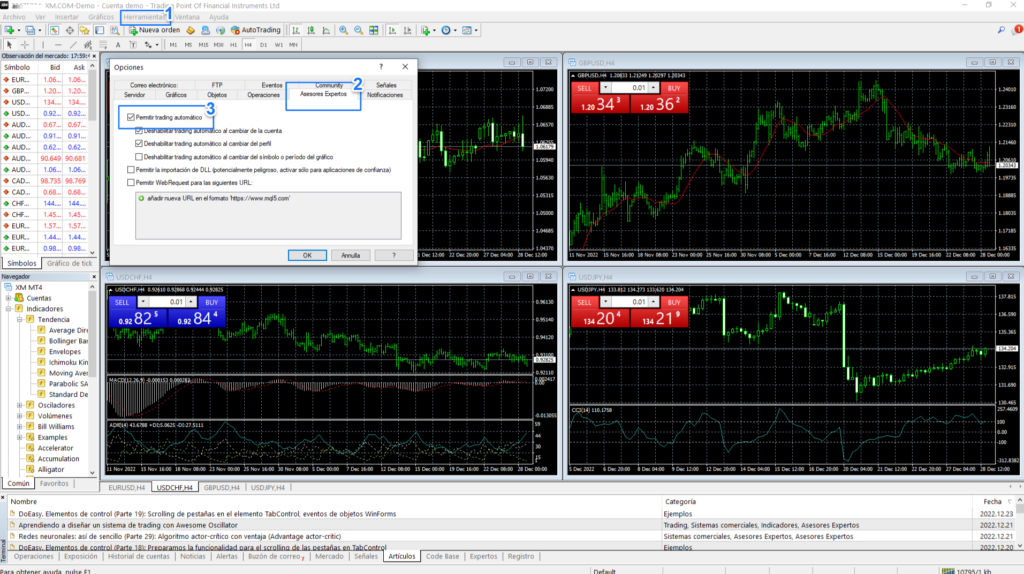This screenshot has height=574, width=1024.
Task: Toggle 'Permitir trading automático' checkbox
Action: 131,118
